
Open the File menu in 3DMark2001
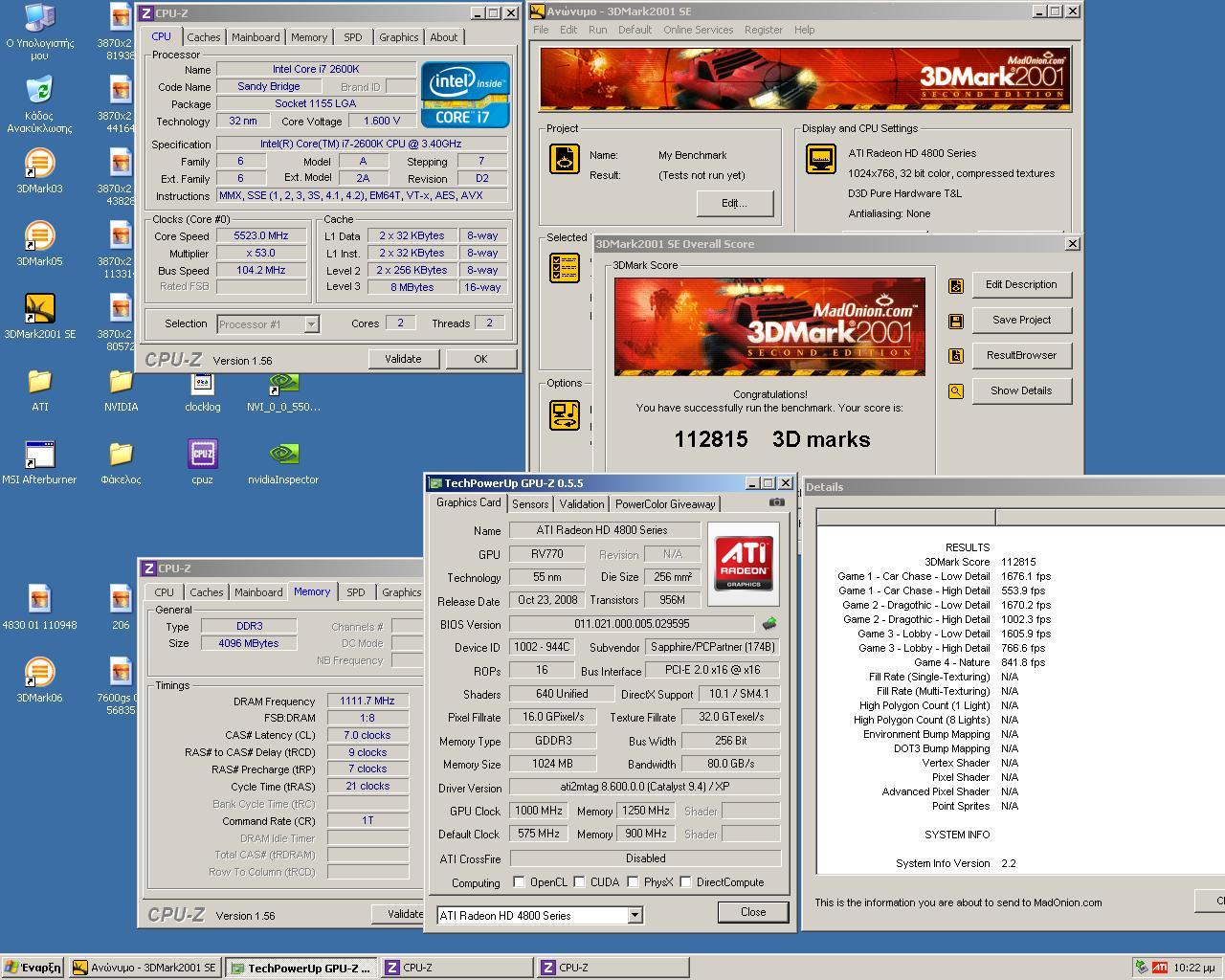pyautogui.click(x=541, y=30)
